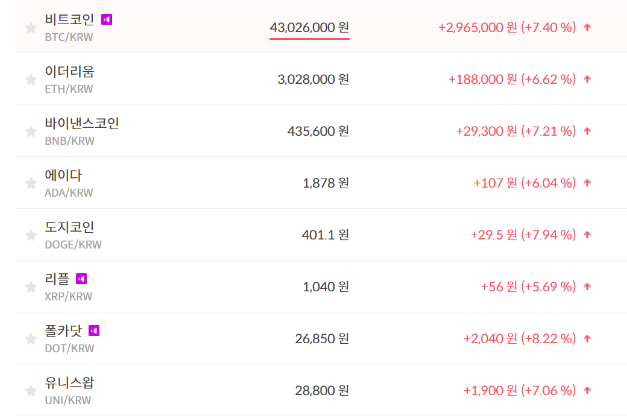Open the 비트코인 coin name link

click(x=69, y=19)
